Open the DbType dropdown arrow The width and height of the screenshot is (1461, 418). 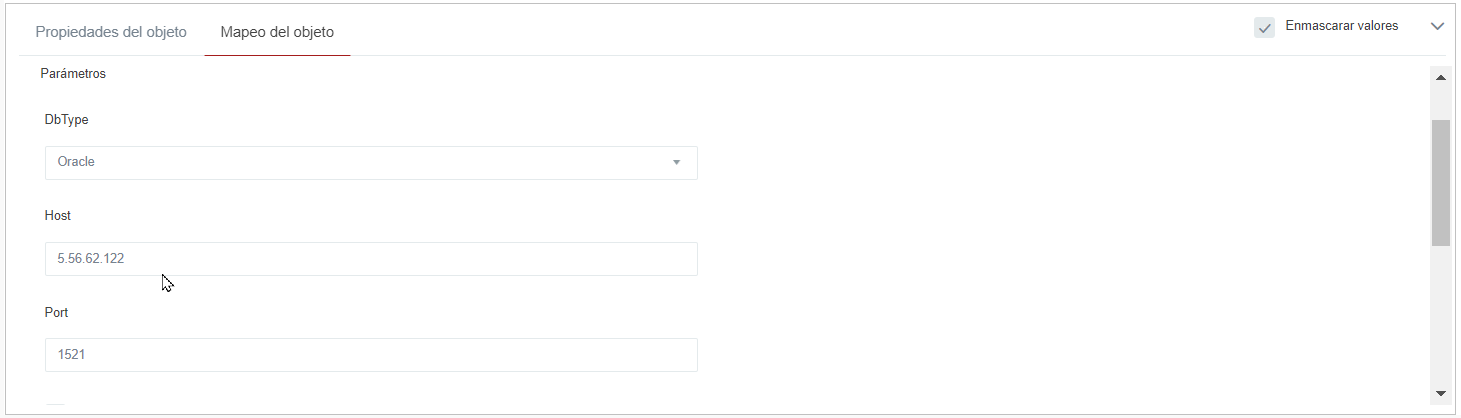point(676,162)
